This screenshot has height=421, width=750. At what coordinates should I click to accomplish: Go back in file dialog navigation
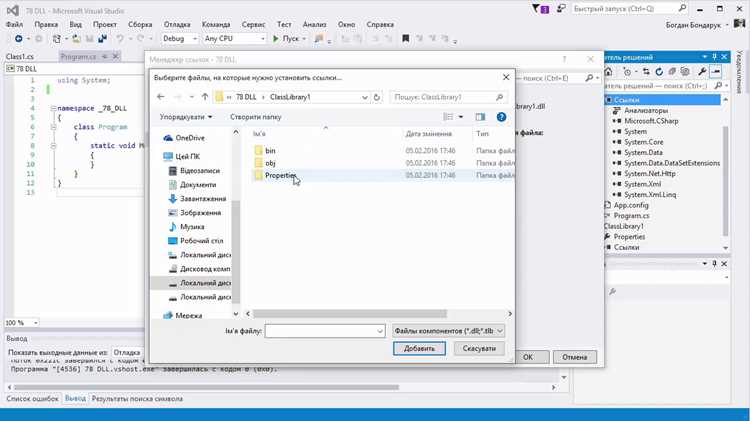[161, 97]
